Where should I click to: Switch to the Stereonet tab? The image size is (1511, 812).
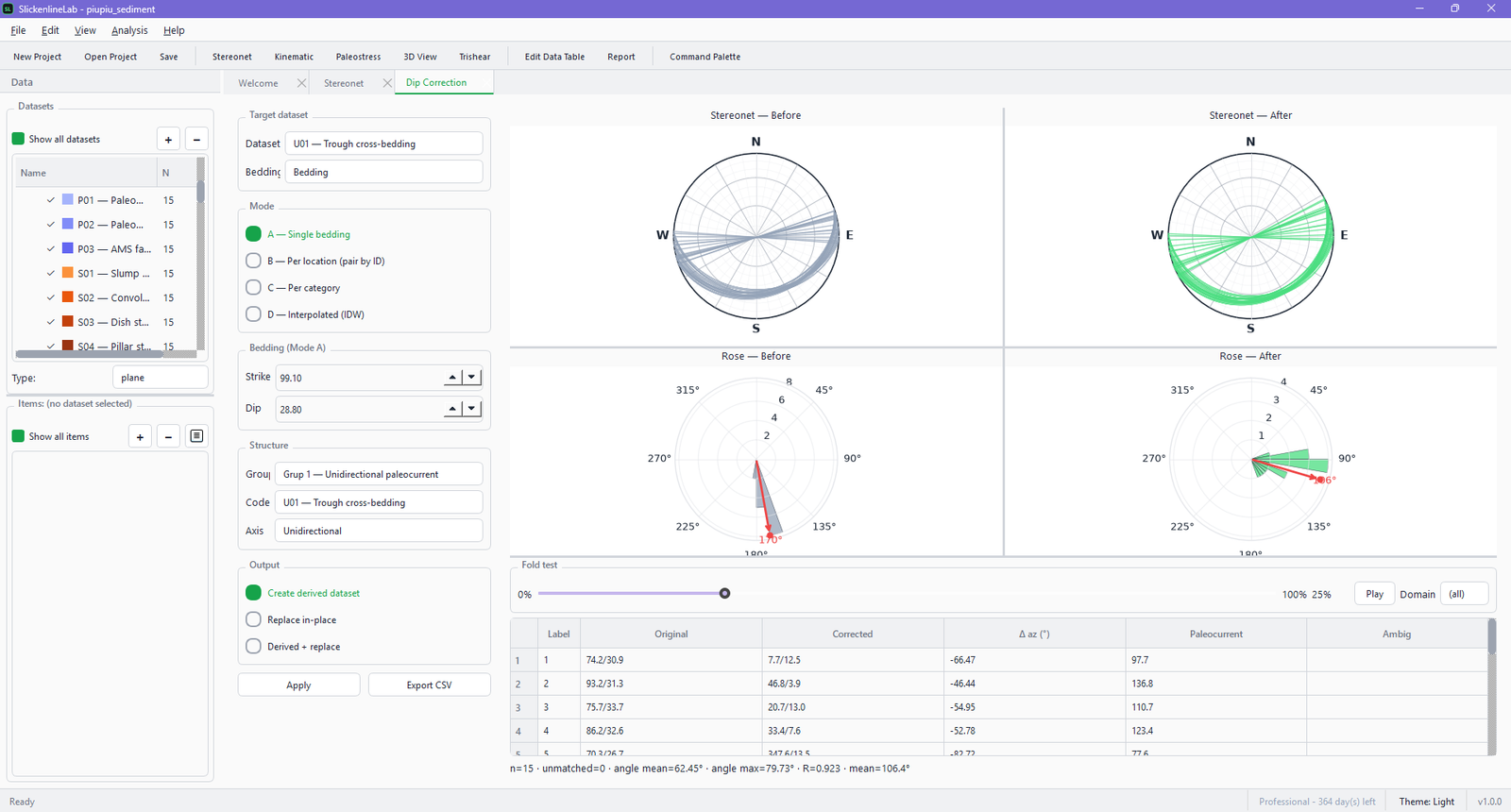coord(344,83)
